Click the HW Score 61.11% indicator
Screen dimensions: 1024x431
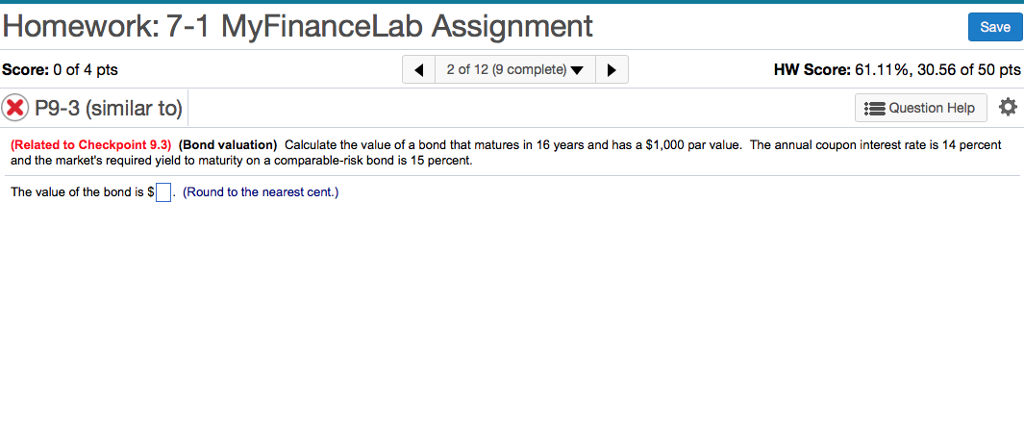(897, 70)
